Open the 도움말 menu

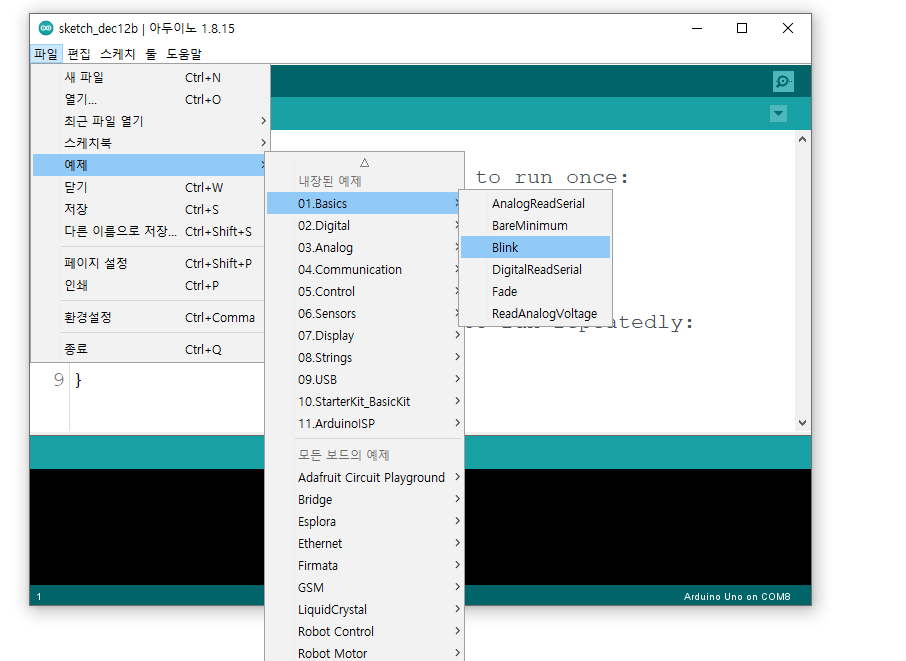184,54
